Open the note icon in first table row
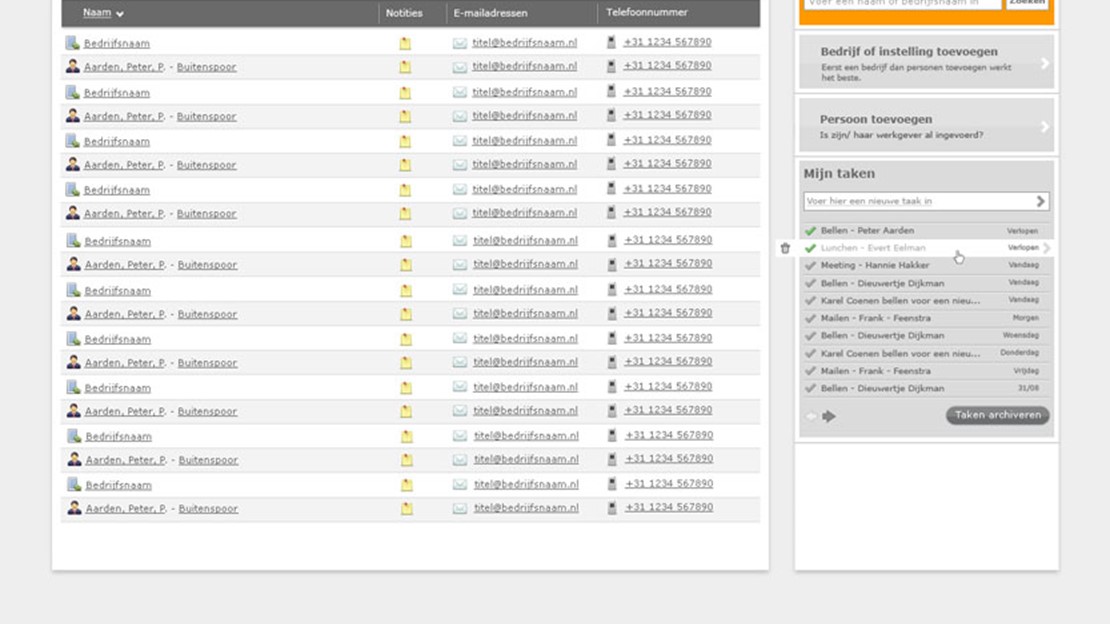Viewport: 1110px width, 624px height. [x=405, y=43]
